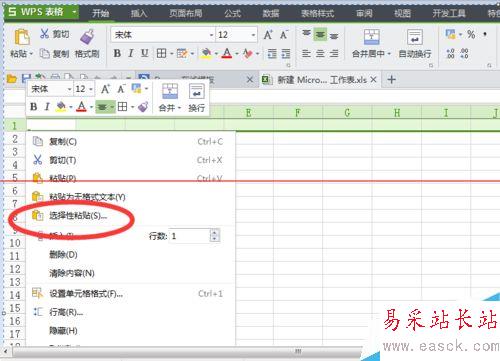Toggle Italic in the ribbon

point(131,53)
